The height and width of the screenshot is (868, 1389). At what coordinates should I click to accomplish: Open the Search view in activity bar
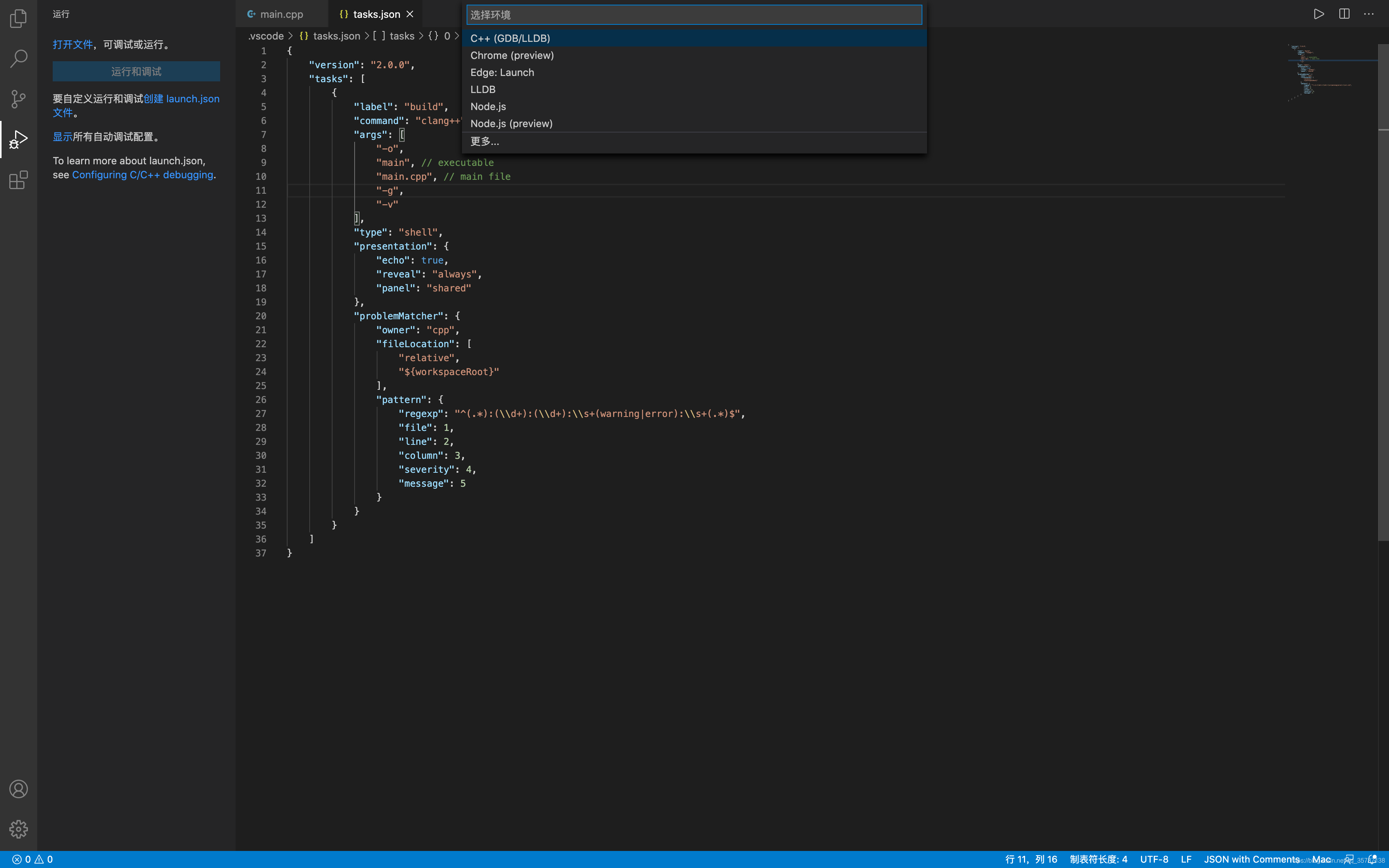point(18,59)
